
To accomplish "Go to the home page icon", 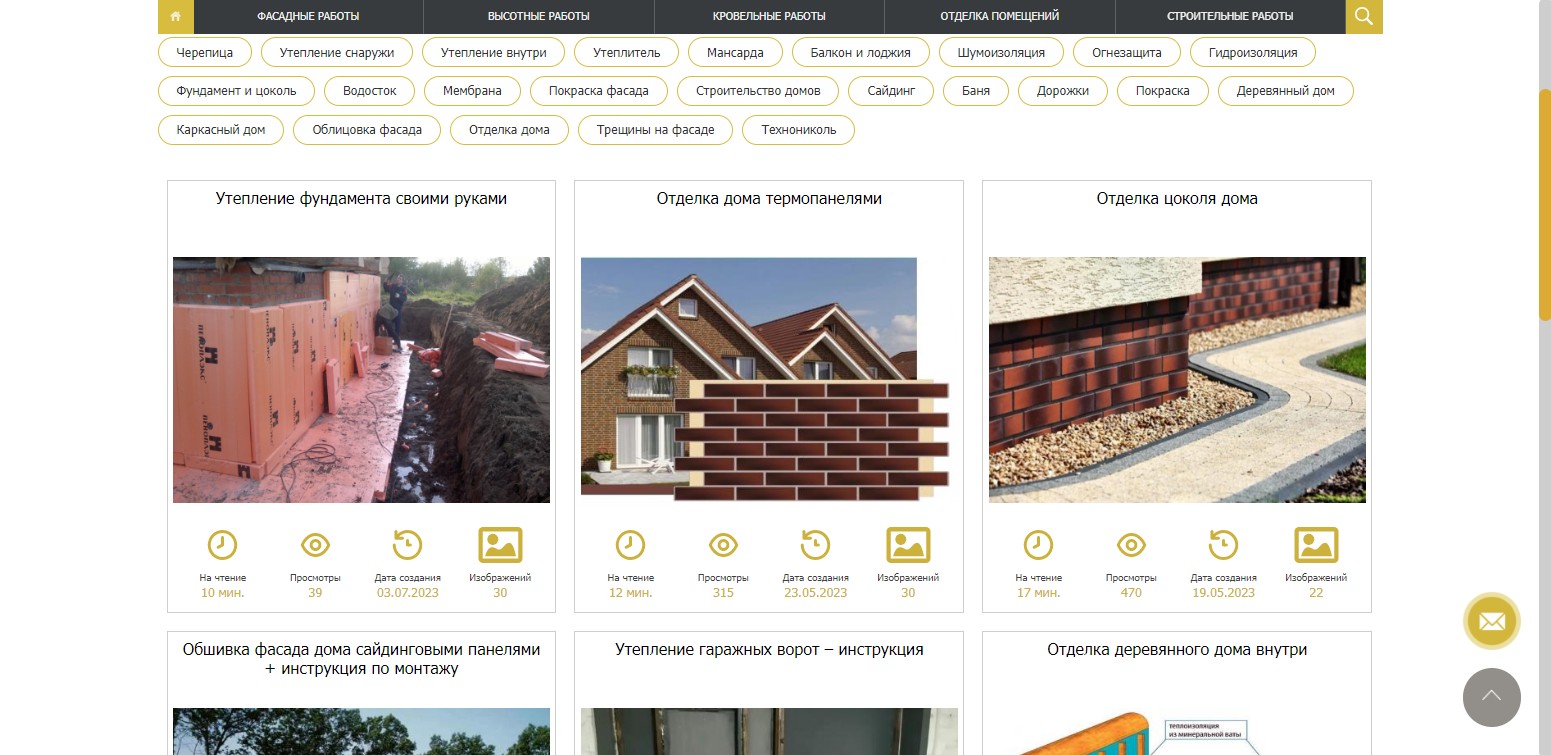I will (176, 16).
